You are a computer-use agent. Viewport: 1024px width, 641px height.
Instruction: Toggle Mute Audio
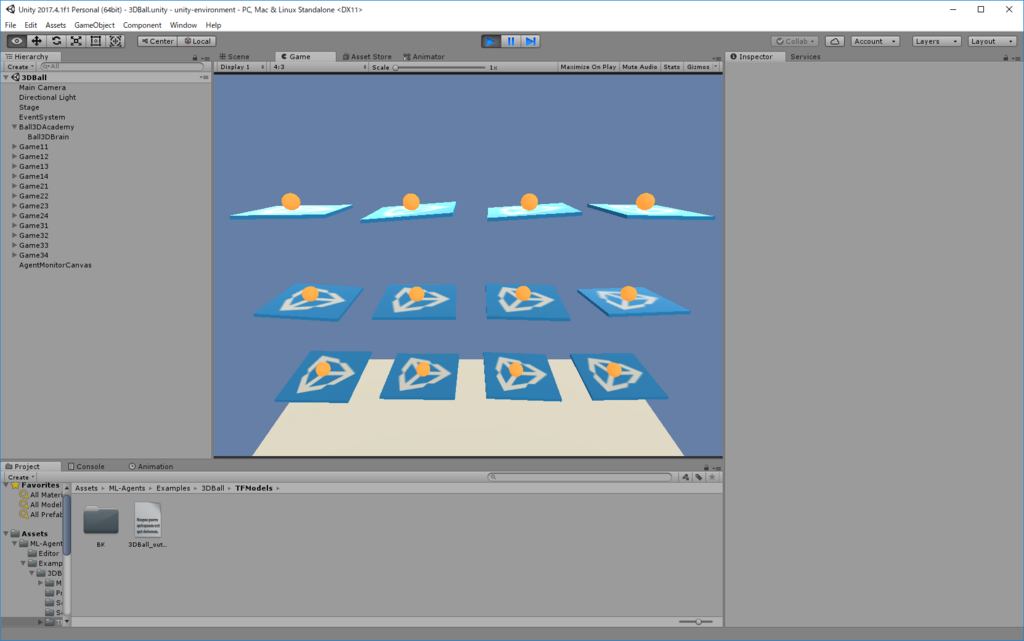(639, 67)
